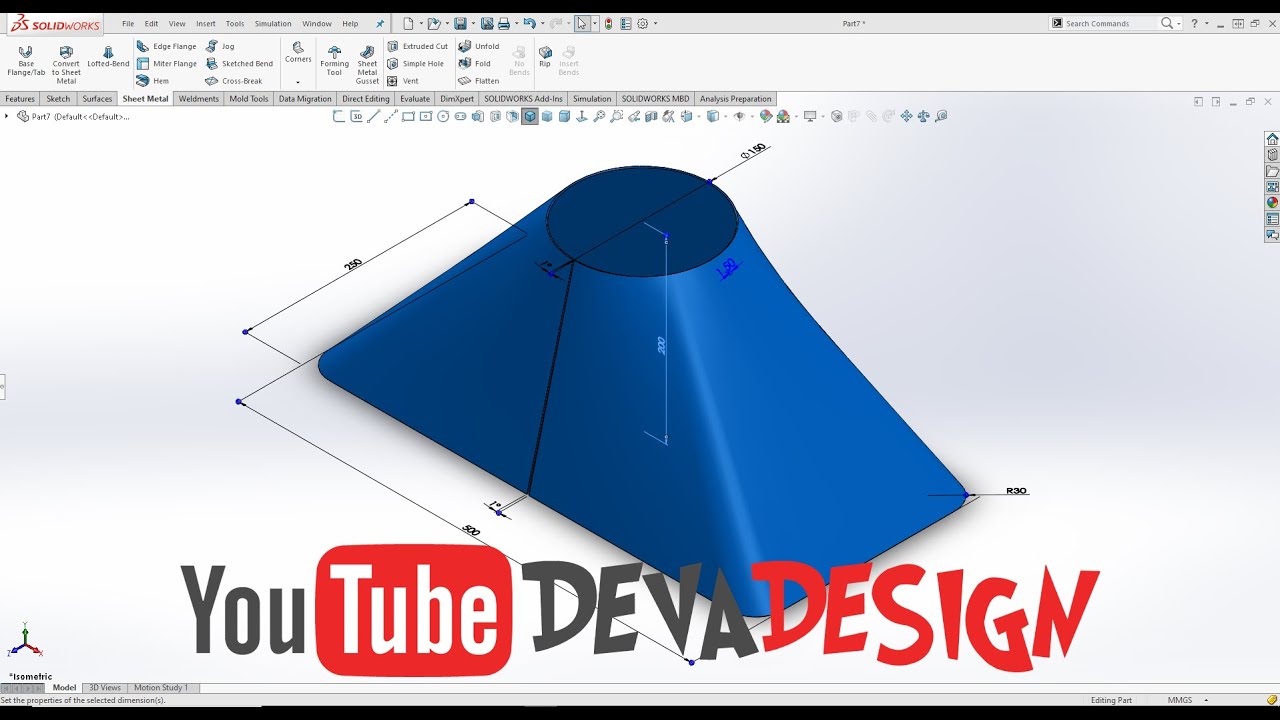Select the Simple Hole tool

pyautogui.click(x=415, y=64)
